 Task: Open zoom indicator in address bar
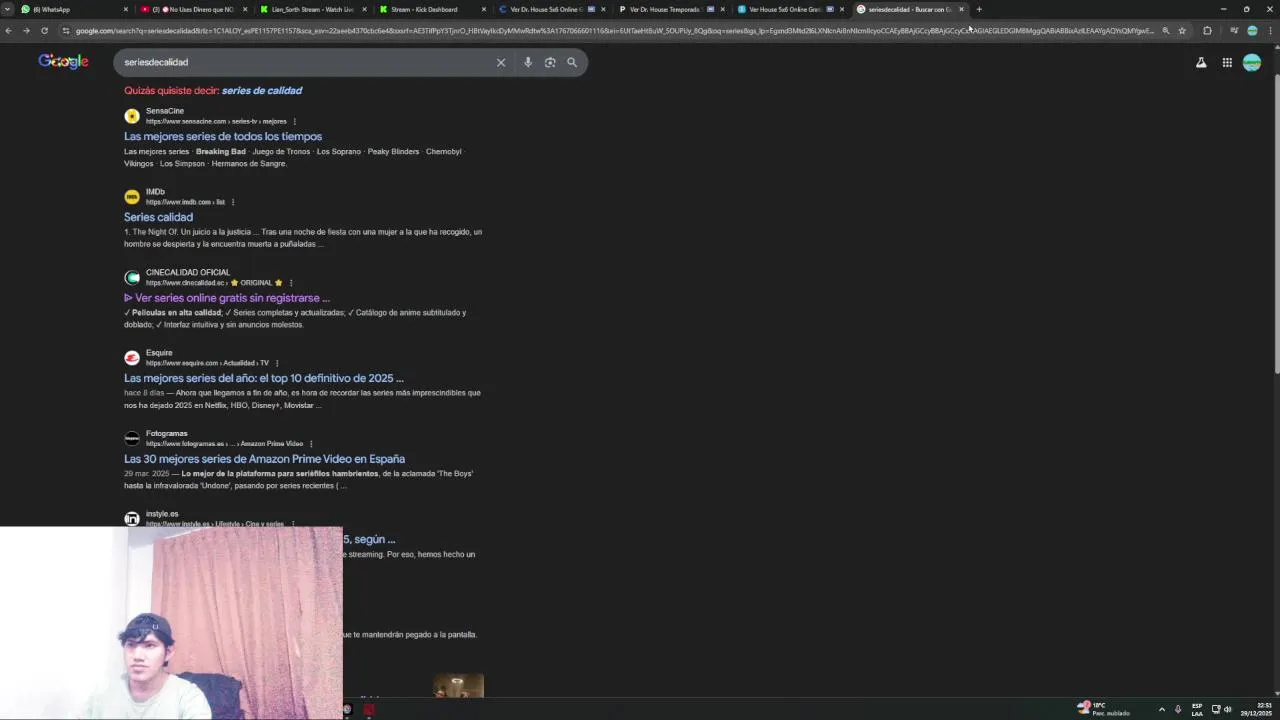click(x=1166, y=30)
